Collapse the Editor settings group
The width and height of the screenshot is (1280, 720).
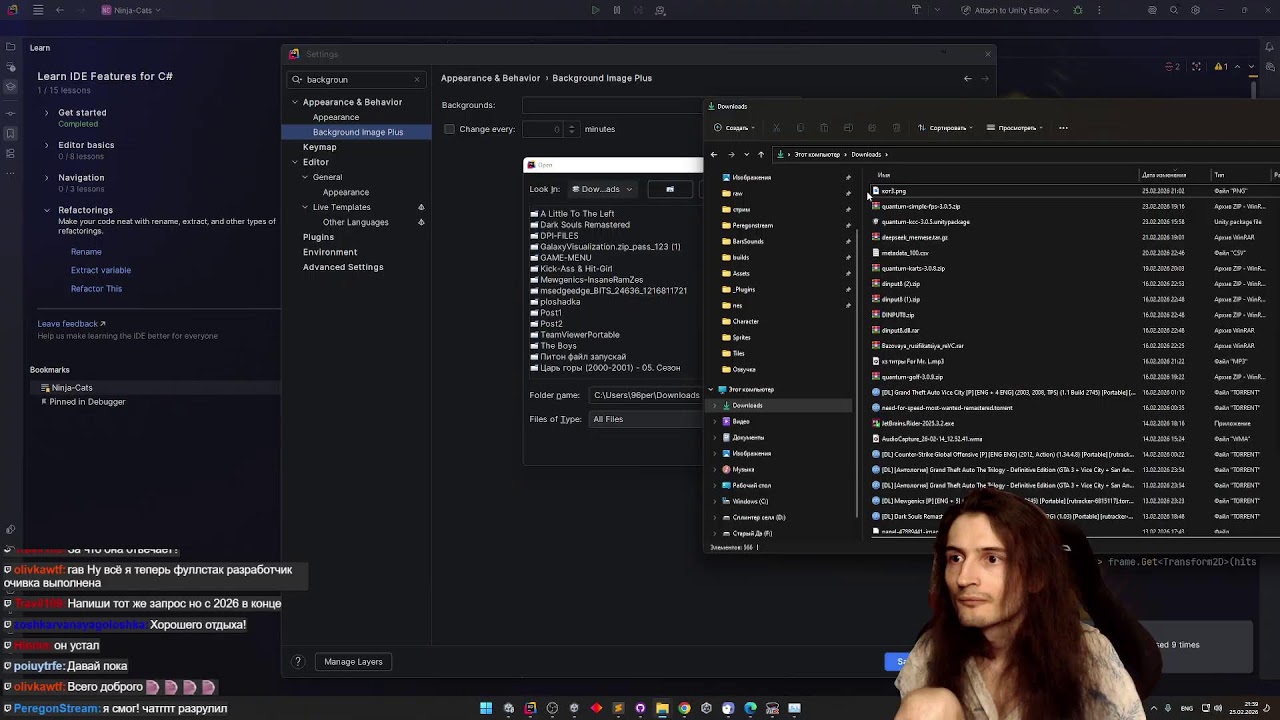click(x=295, y=162)
